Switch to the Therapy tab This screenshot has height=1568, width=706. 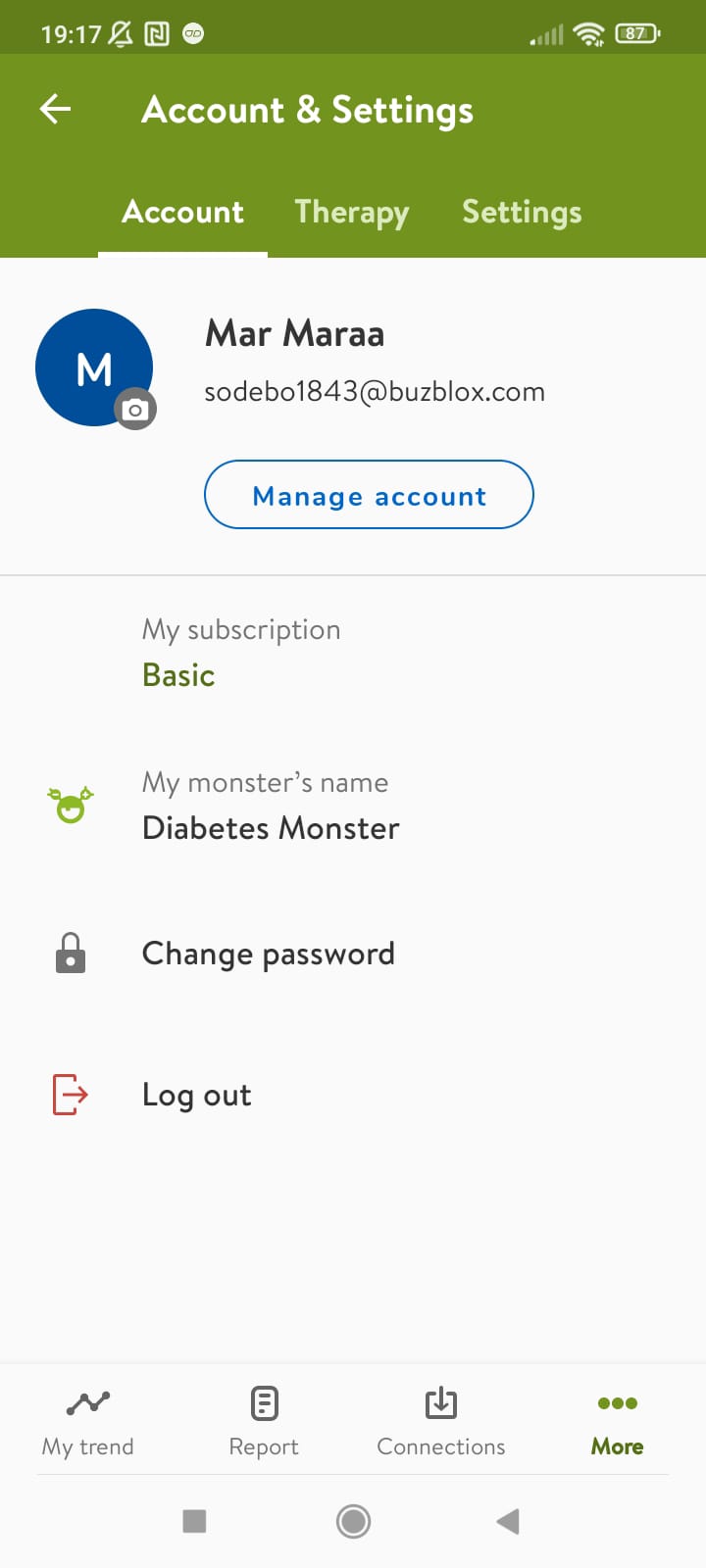(352, 212)
